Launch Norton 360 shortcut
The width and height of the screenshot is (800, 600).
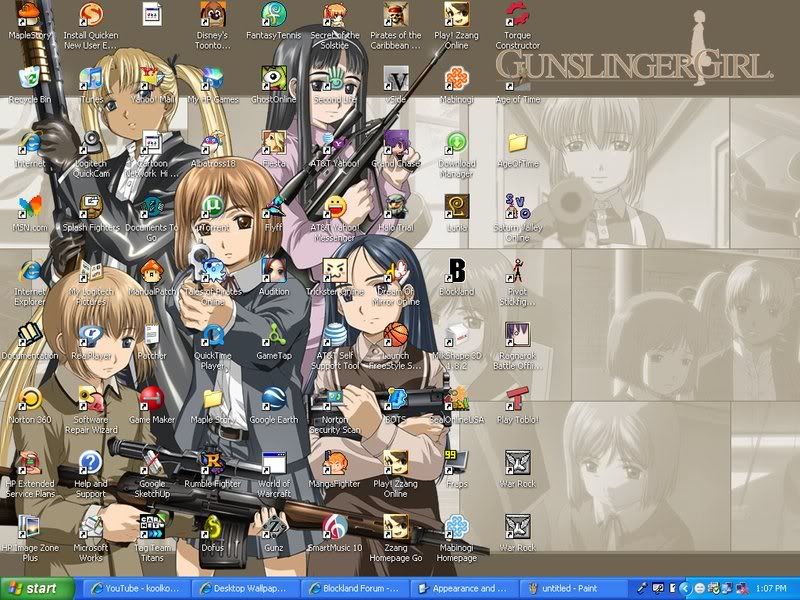[x=30, y=399]
